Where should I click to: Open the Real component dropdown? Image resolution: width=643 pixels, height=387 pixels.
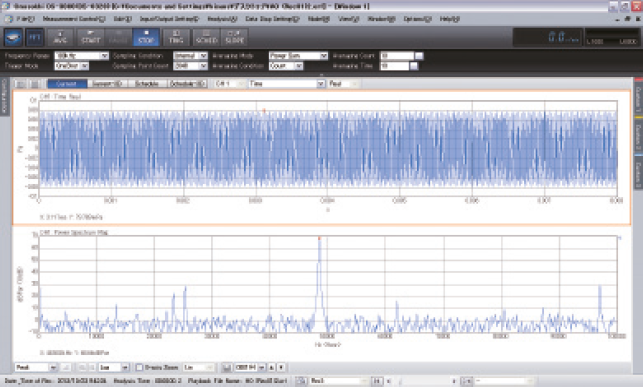coord(344,84)
